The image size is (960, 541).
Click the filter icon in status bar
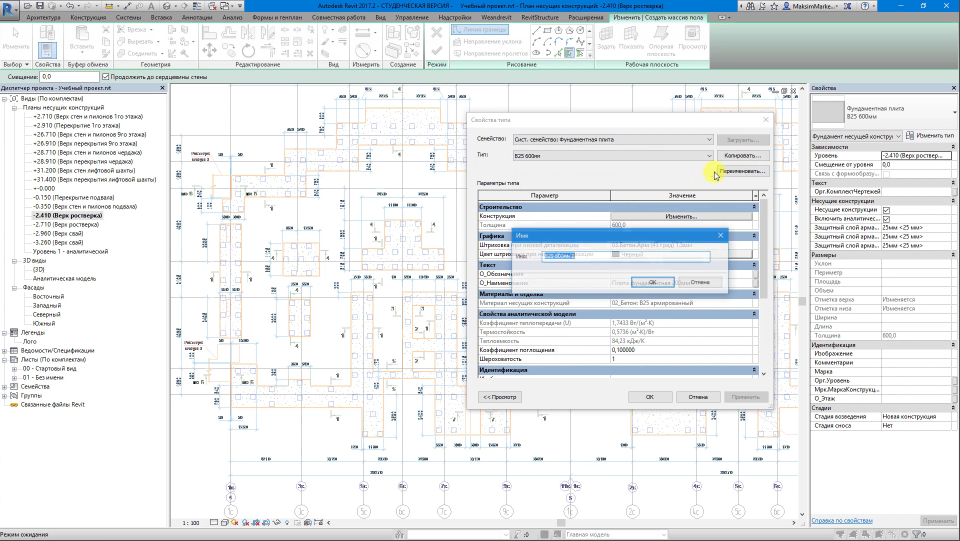click(918, 534)
